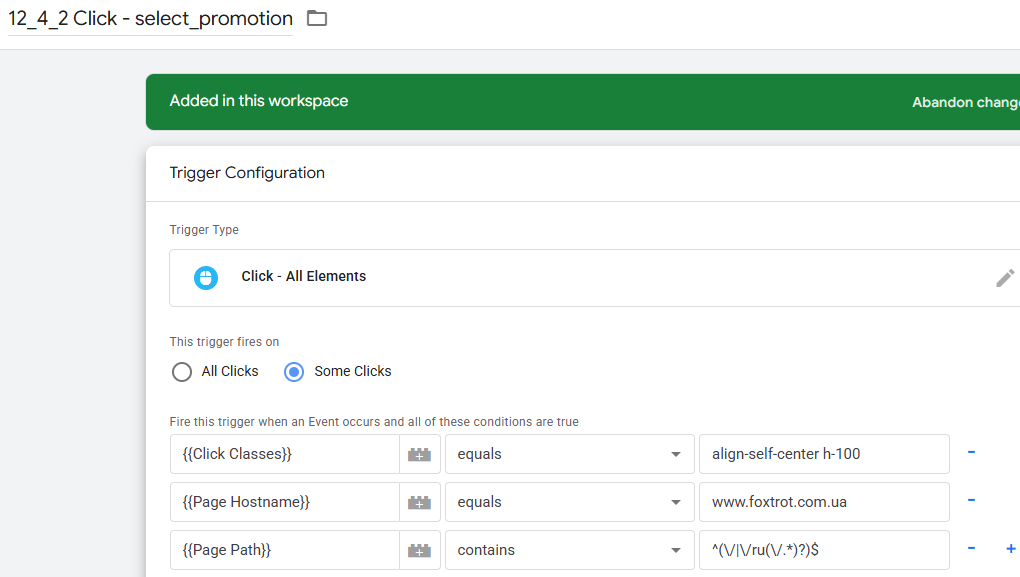Click the mouse icon for Click trigger type
This screenshot has width=1020, height=577.
click(206, 277)
